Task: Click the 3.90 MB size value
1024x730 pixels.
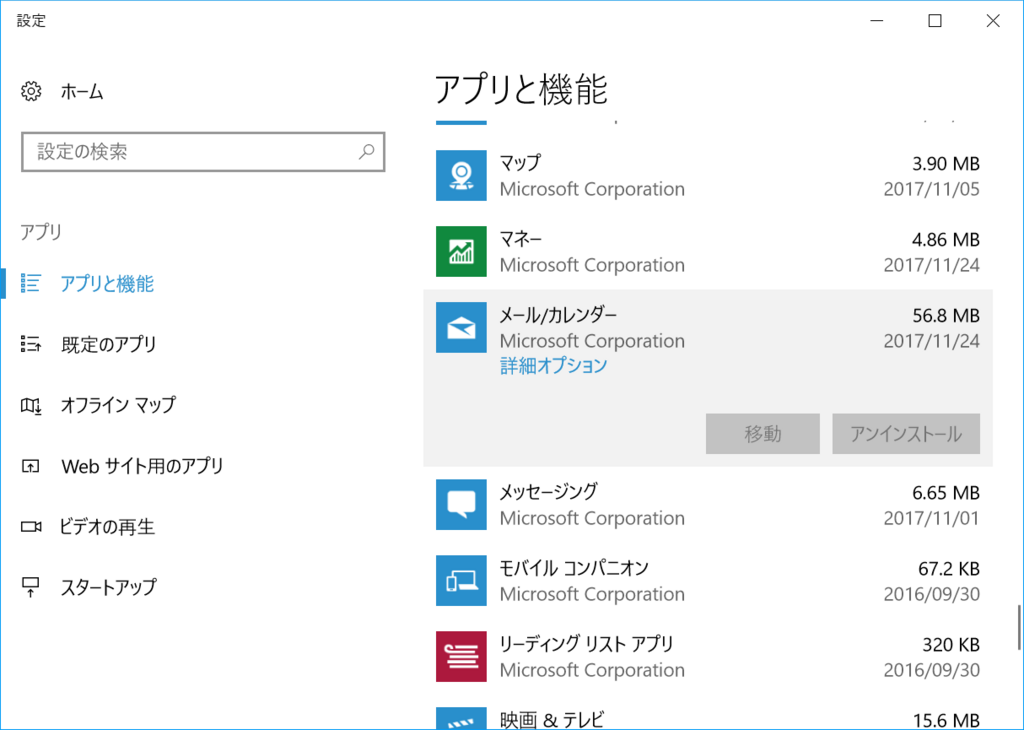Action: (x=946, y=163)
